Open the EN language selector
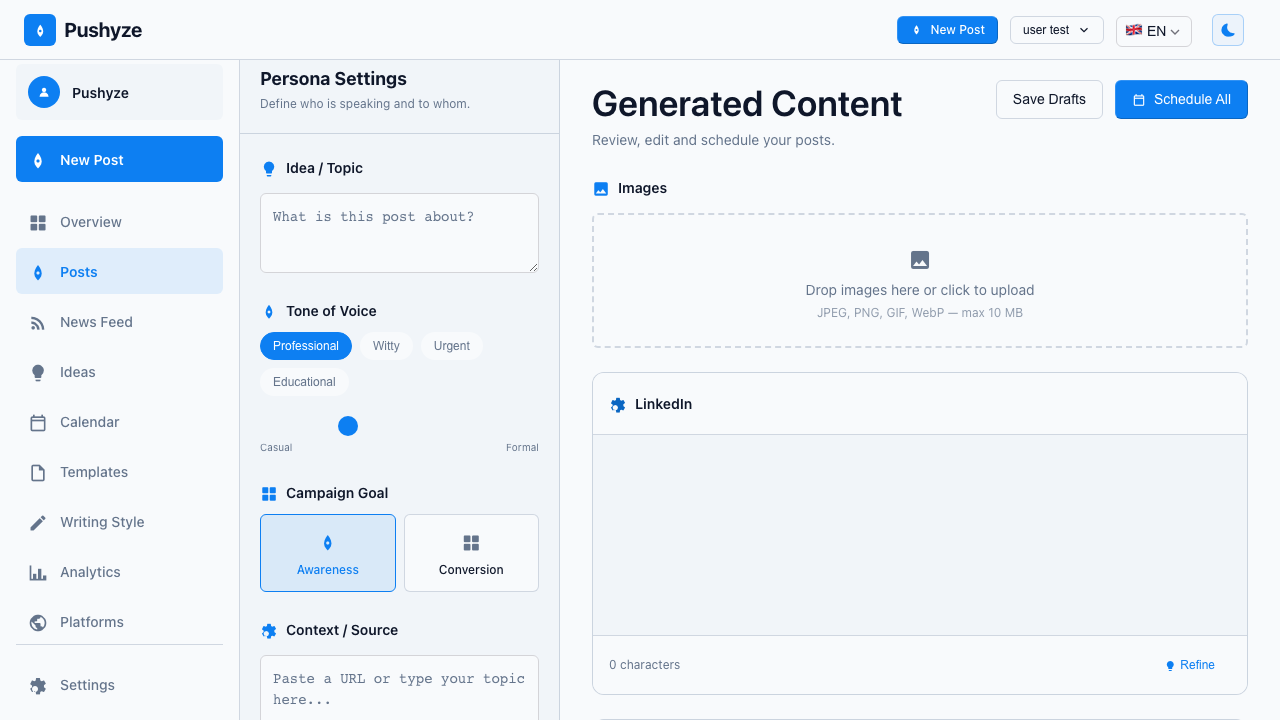 pos(1153,31)
